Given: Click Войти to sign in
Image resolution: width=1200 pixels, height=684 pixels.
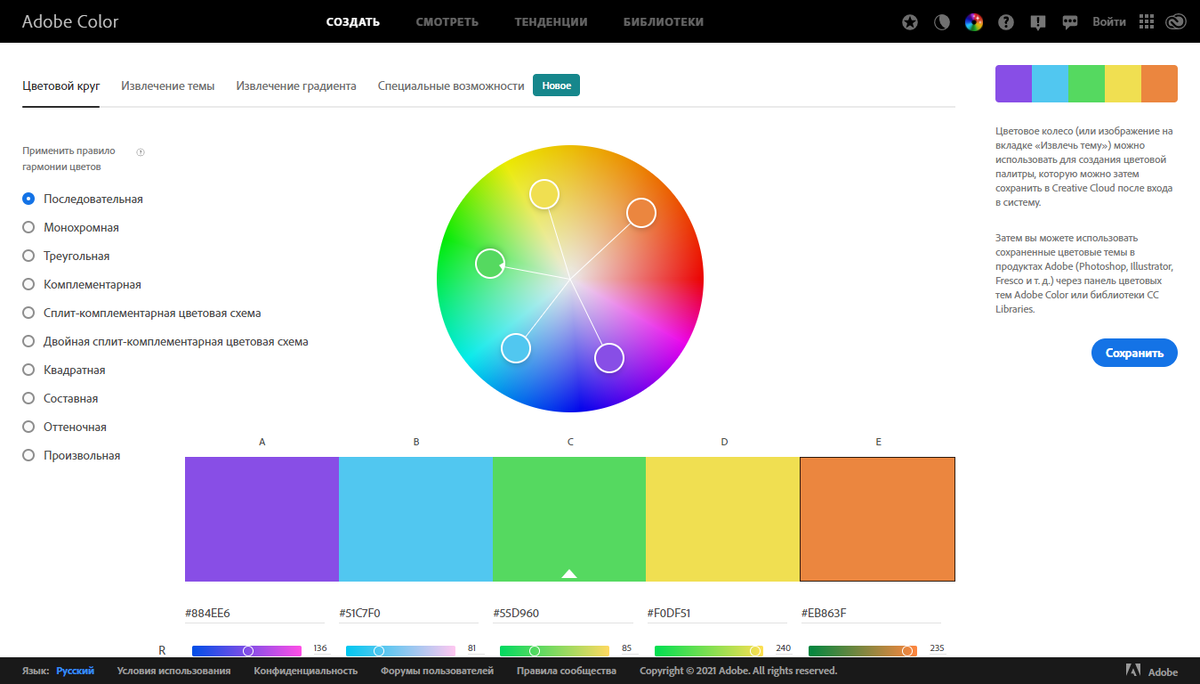Looking at the screenshot, I should click(1109, 22).
